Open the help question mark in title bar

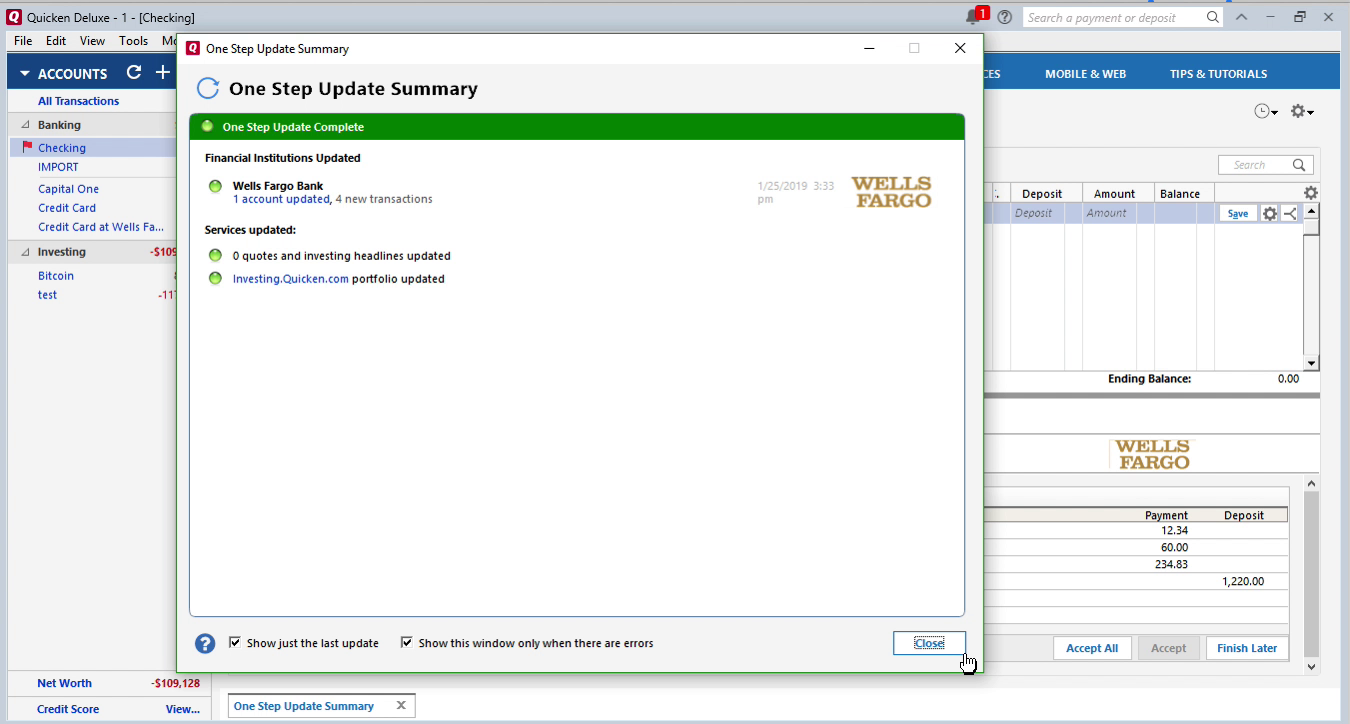[1005, 17]
